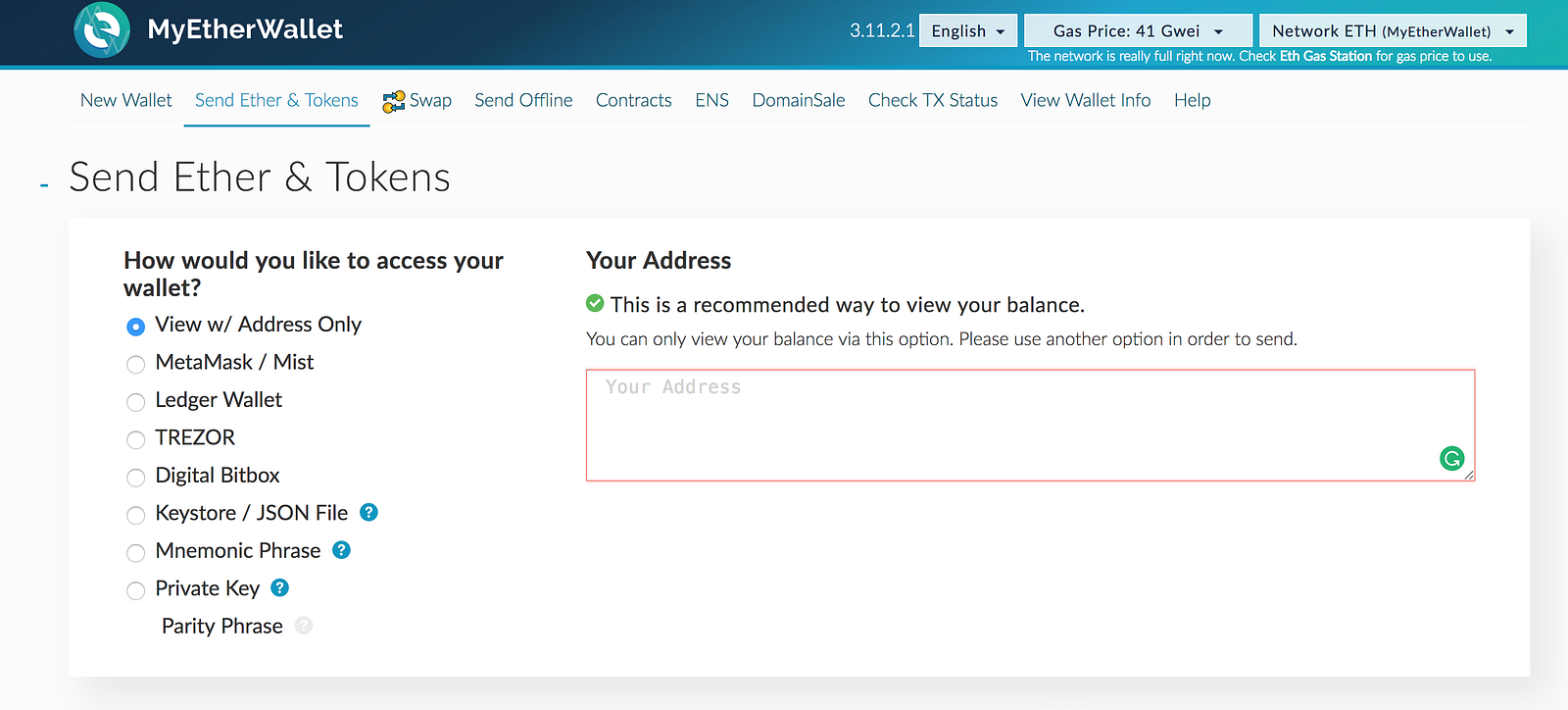1568x710 pixels.
Task: Click the Your Address heading
Action: (659, 260)
